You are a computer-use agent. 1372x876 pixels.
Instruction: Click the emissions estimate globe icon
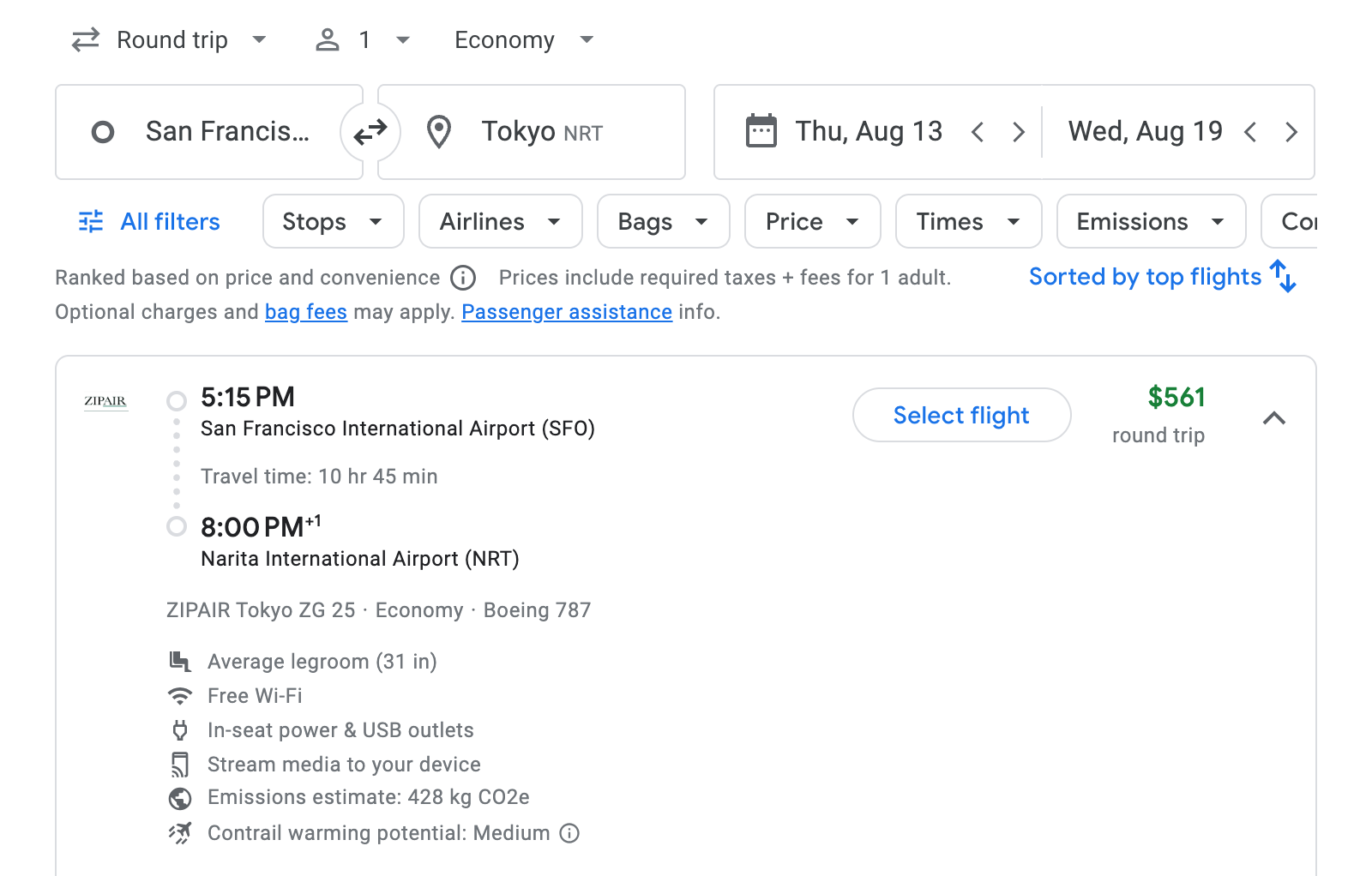tap(180, 798)
